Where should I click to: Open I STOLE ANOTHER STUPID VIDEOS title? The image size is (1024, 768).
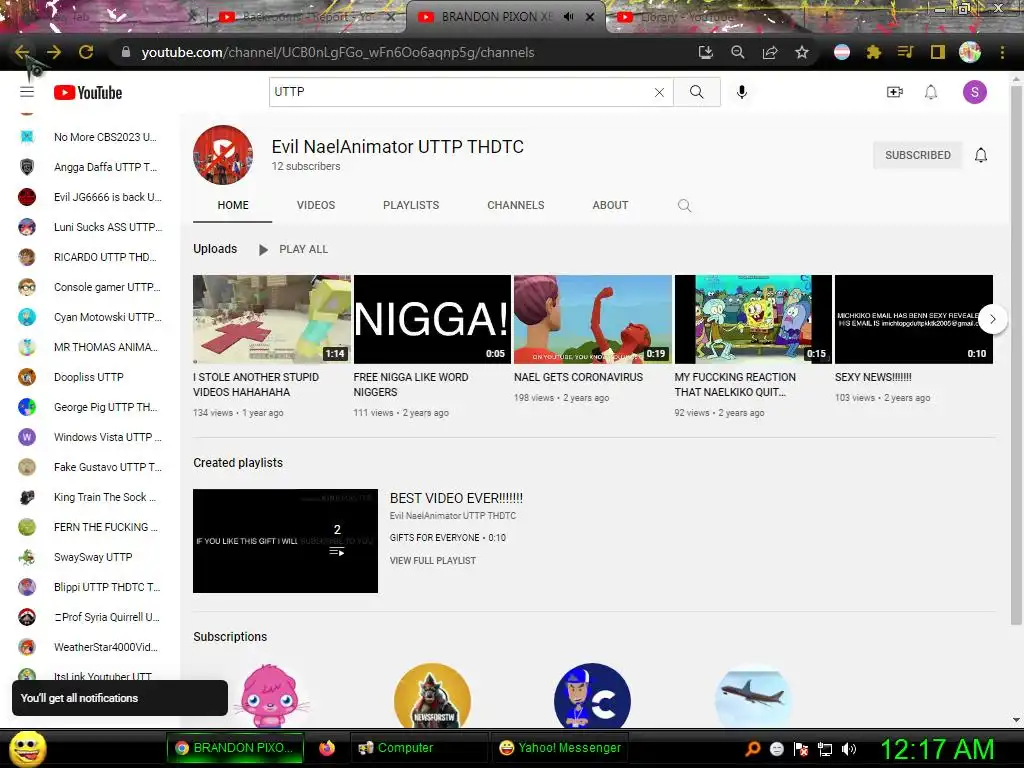(256, 385)
